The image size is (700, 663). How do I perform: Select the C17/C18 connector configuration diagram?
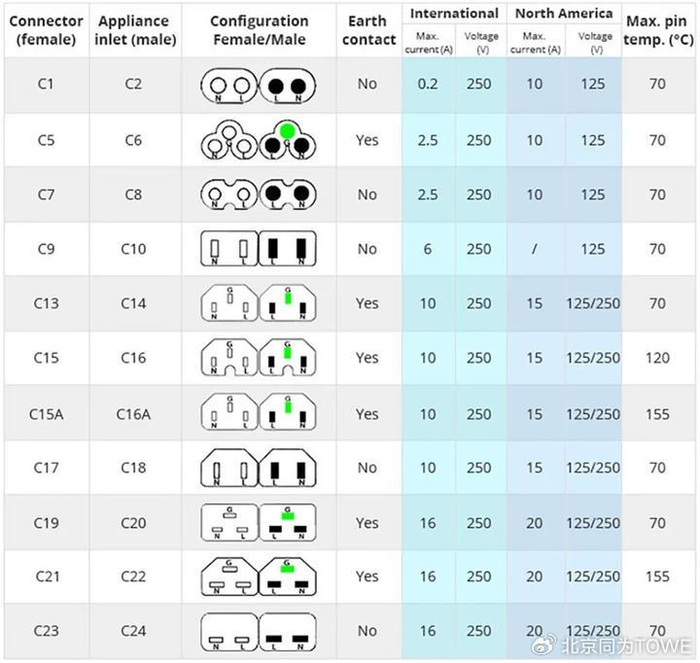coord(259,467)
